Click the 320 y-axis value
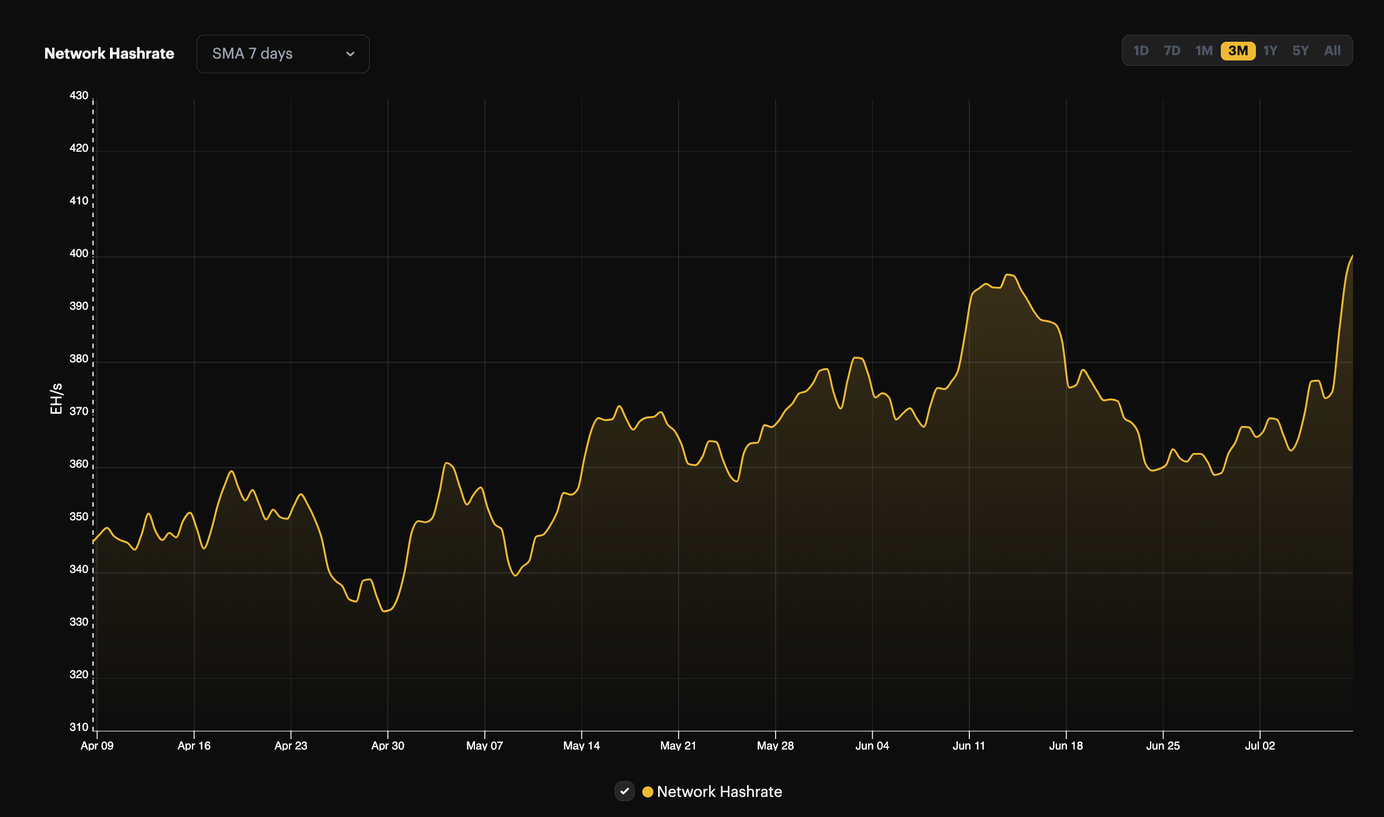This screenshot has width=1384, height=817. click(78, 675)
